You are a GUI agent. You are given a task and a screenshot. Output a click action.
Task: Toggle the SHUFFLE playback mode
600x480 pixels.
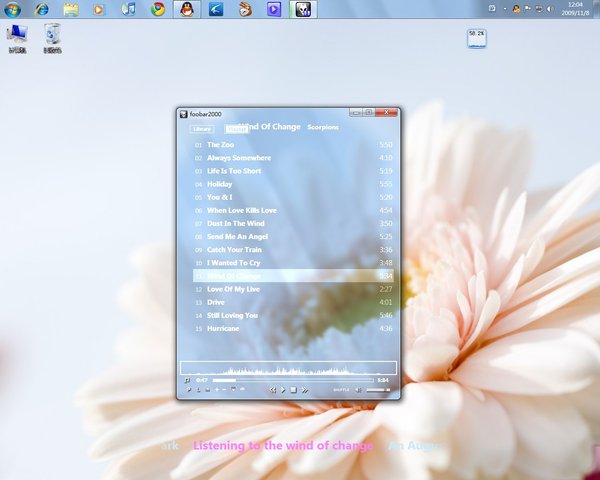[341, 390]
